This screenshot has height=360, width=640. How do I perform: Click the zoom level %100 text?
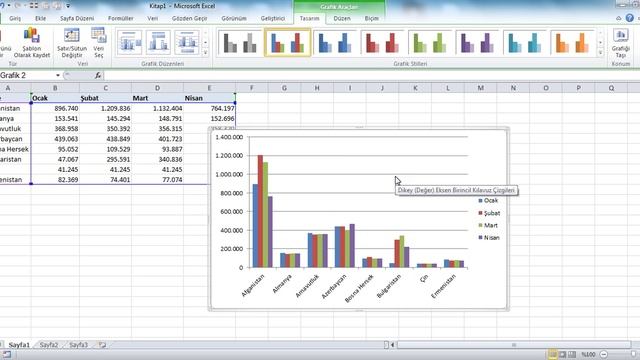click(x=588, y=354)
